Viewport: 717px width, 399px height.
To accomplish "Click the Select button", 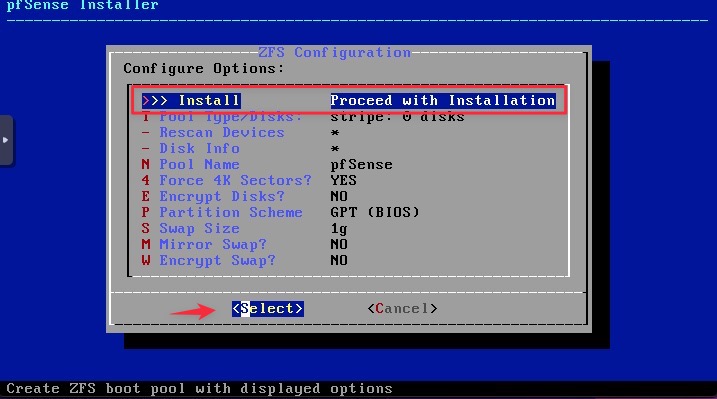I will pyautogui.click(x=268, y=309).
